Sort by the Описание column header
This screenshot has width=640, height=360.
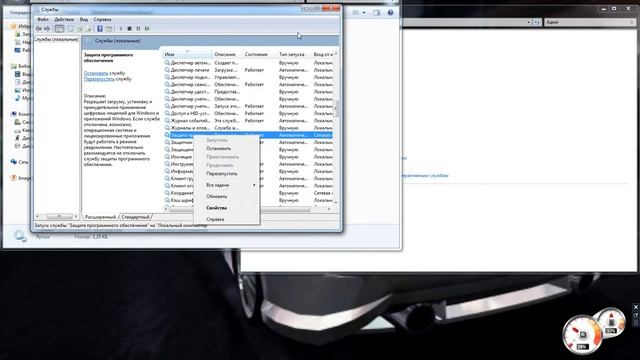[x=227, y=54]
